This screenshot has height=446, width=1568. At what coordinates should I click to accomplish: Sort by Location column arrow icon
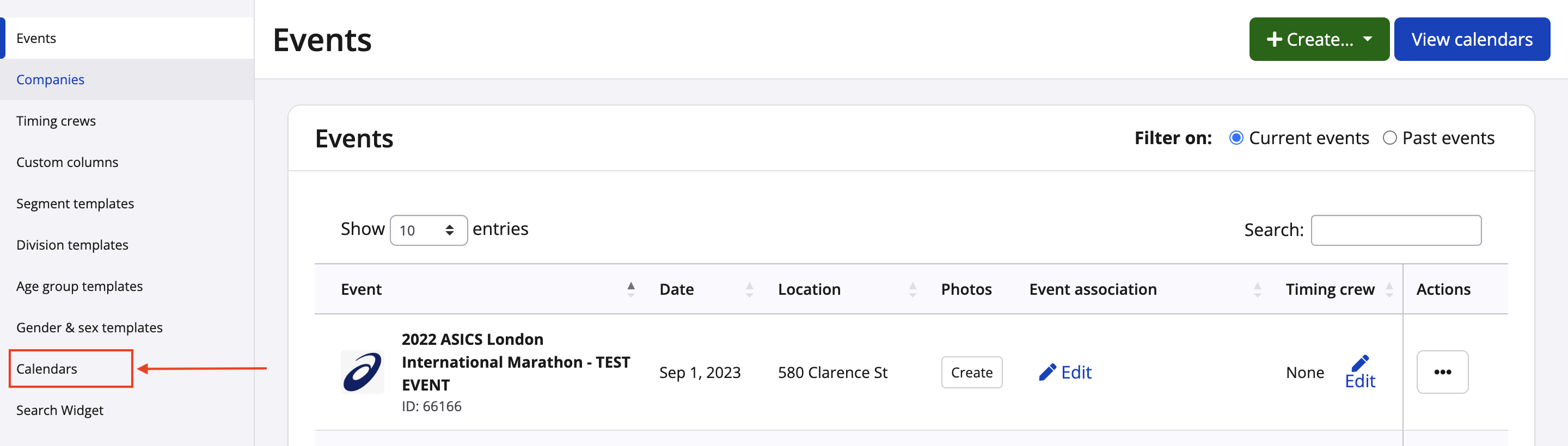912,289
